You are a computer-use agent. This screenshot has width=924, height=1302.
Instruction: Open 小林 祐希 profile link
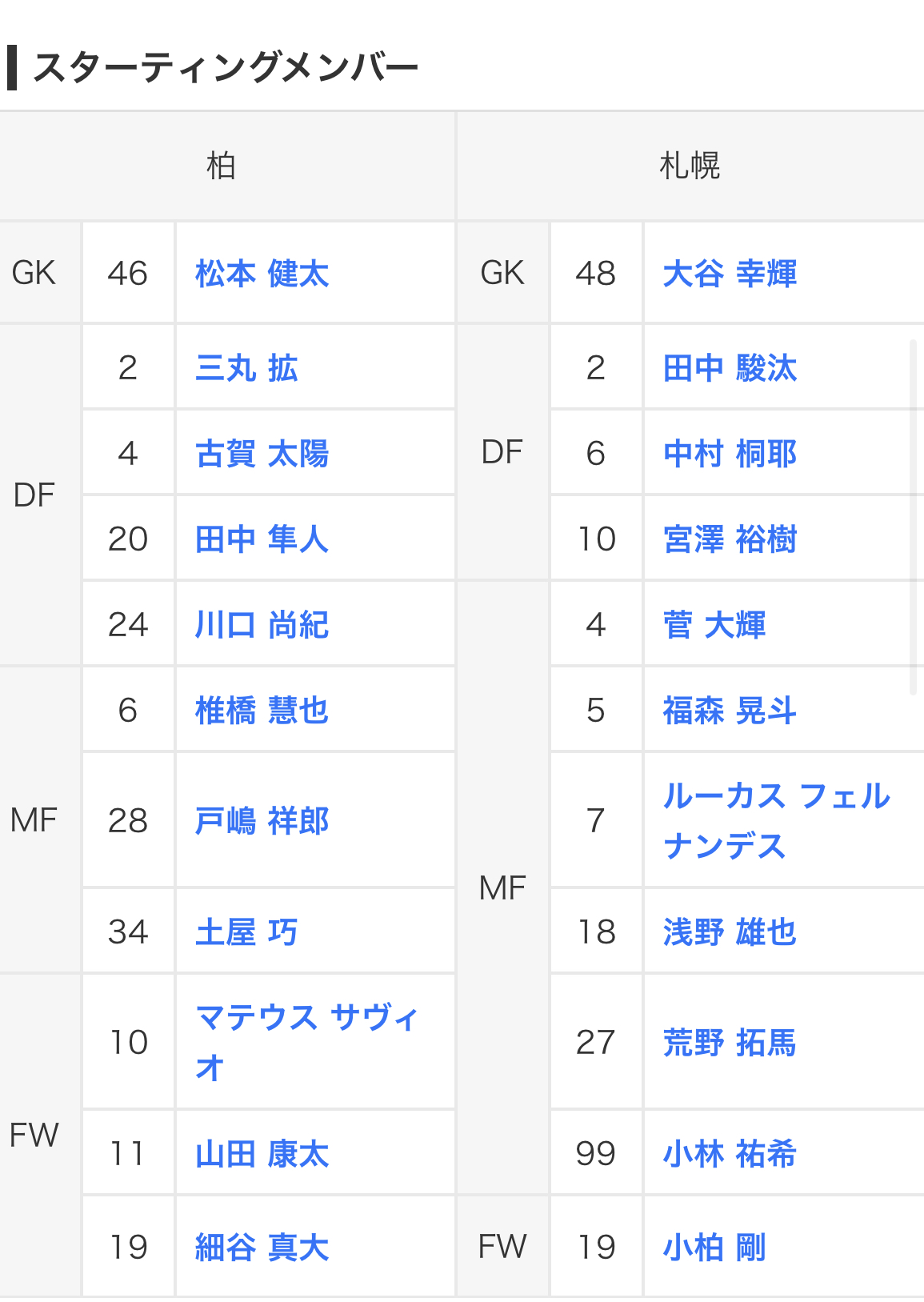730,1154
